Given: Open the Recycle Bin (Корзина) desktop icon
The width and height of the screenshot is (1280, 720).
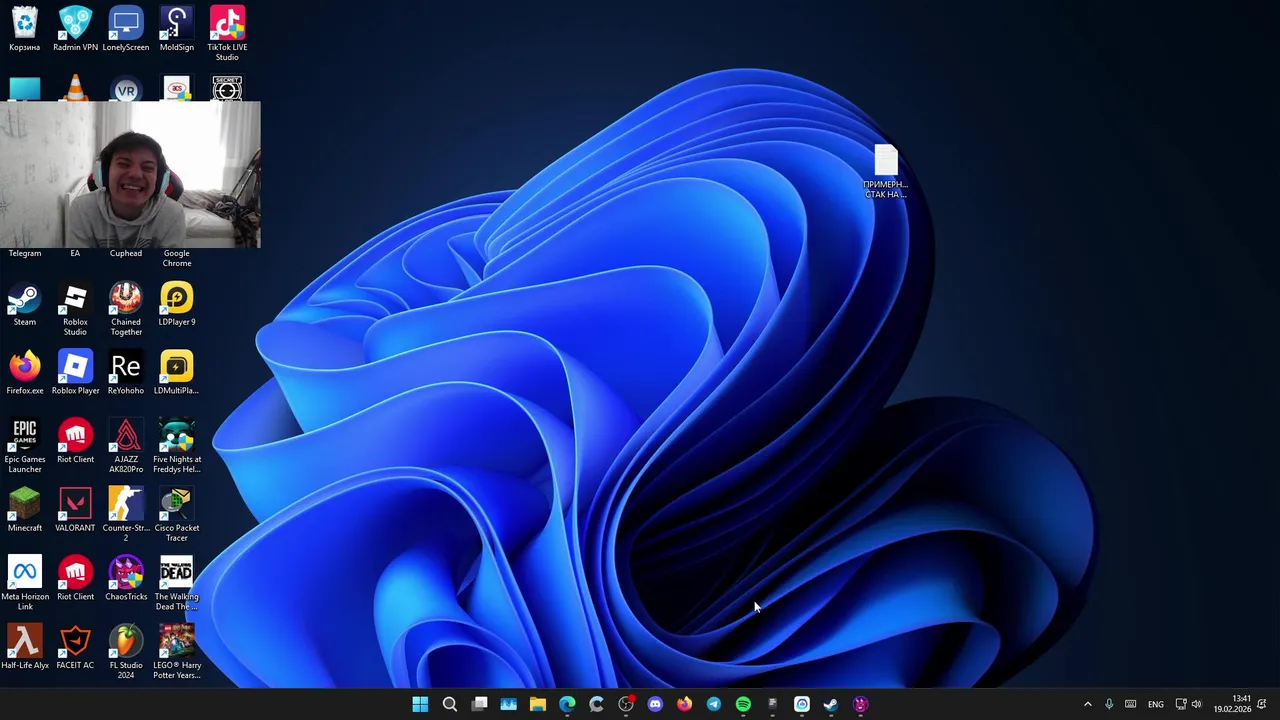Looking at the screenshot, I should [x=24, y=29].
